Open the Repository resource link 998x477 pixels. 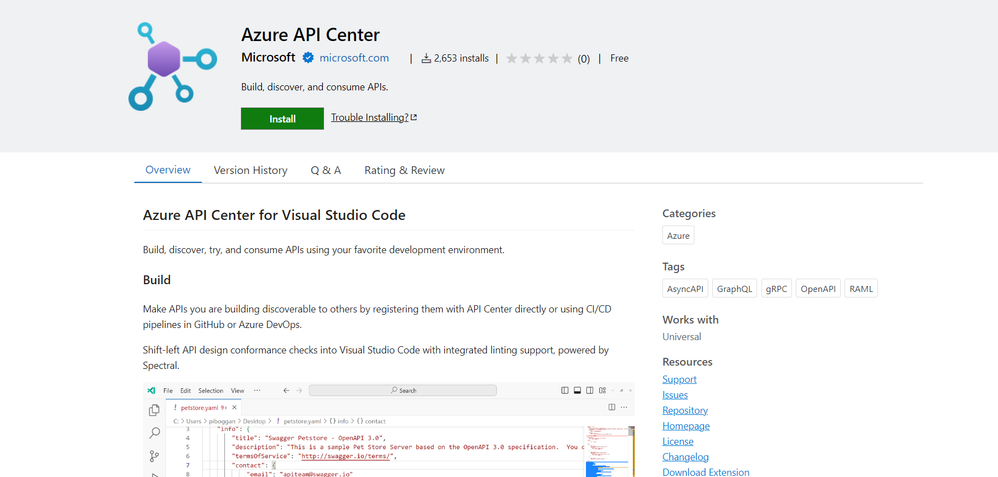click(x=684, y=410)
